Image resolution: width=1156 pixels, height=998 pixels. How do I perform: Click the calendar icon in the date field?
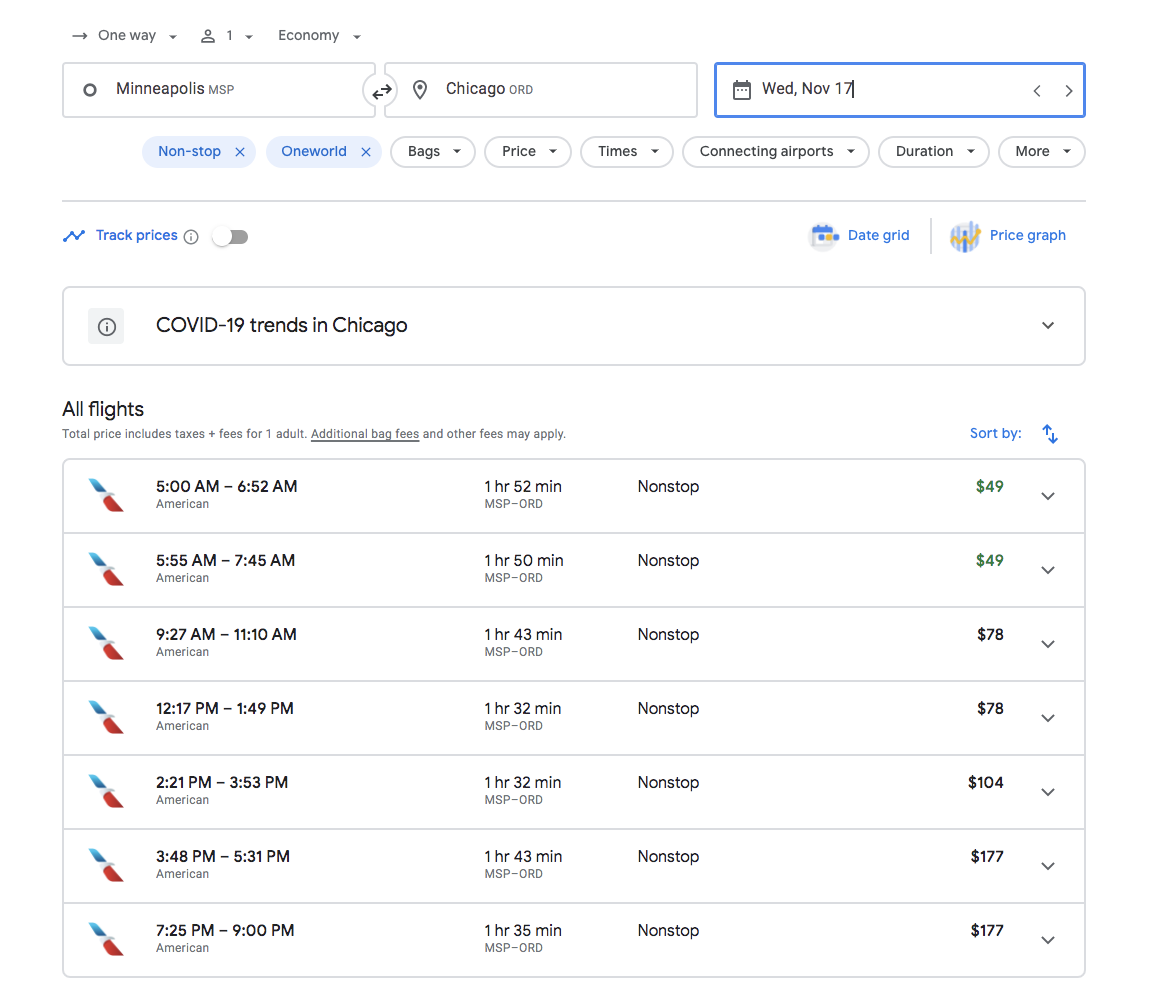point(741,89)
